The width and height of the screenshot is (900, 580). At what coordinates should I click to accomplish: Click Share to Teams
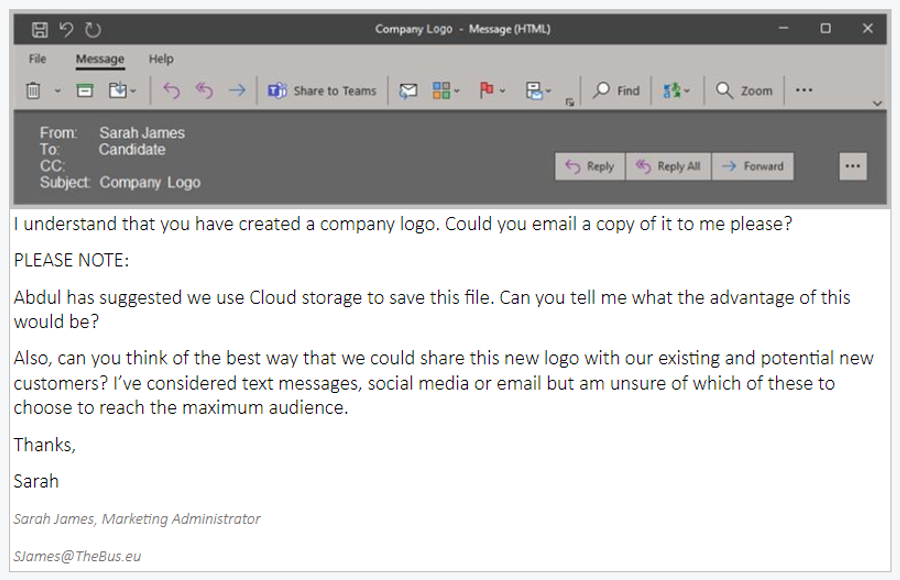(x=322, y=91)
